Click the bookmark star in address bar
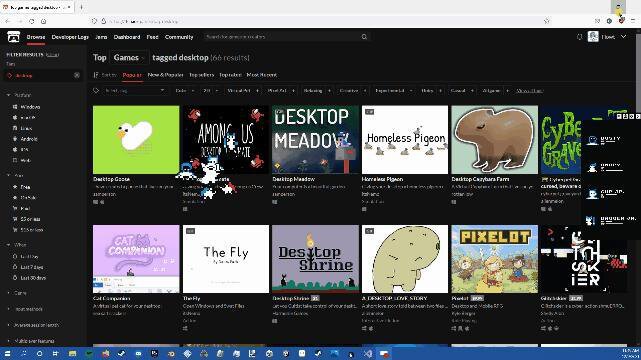The height and width of the screenshot is (360, 641). pyautogui.click(x=547, y=21)
